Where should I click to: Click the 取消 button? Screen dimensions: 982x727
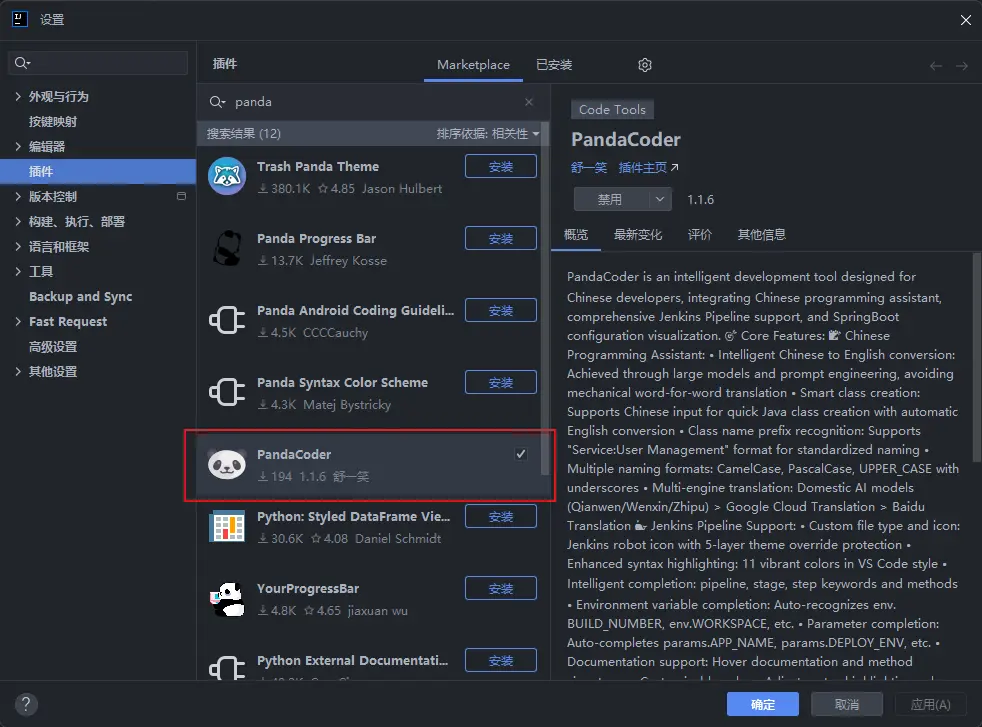coord(847,704)
